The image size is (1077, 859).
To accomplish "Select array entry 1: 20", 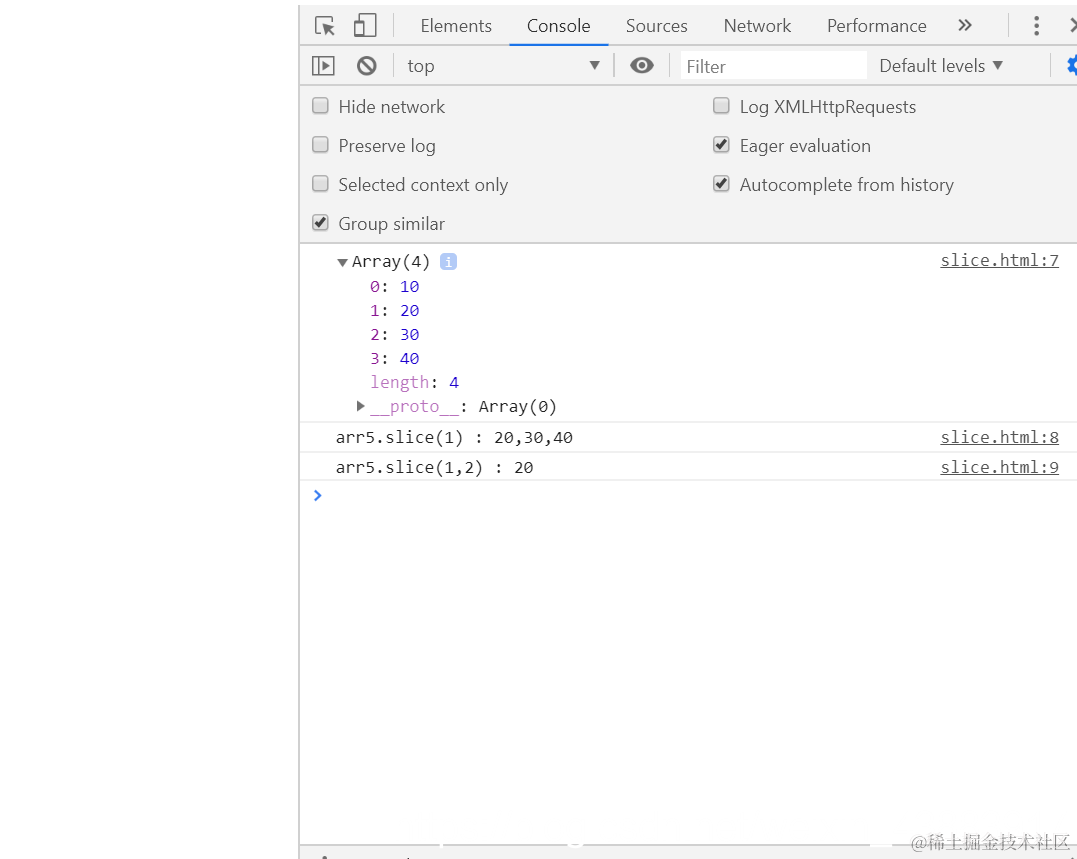I will (x=394, y=311).
